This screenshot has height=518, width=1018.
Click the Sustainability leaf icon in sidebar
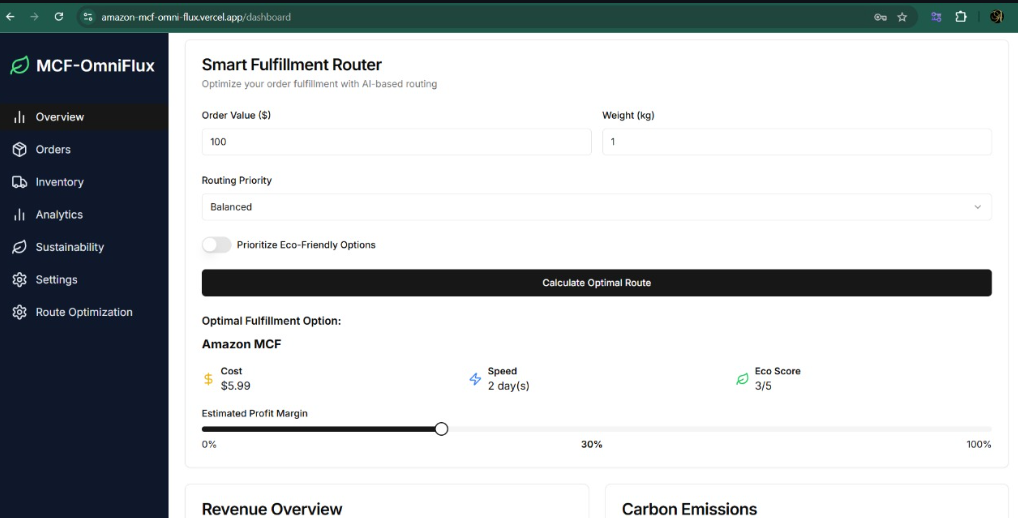(x=19, y=247)
